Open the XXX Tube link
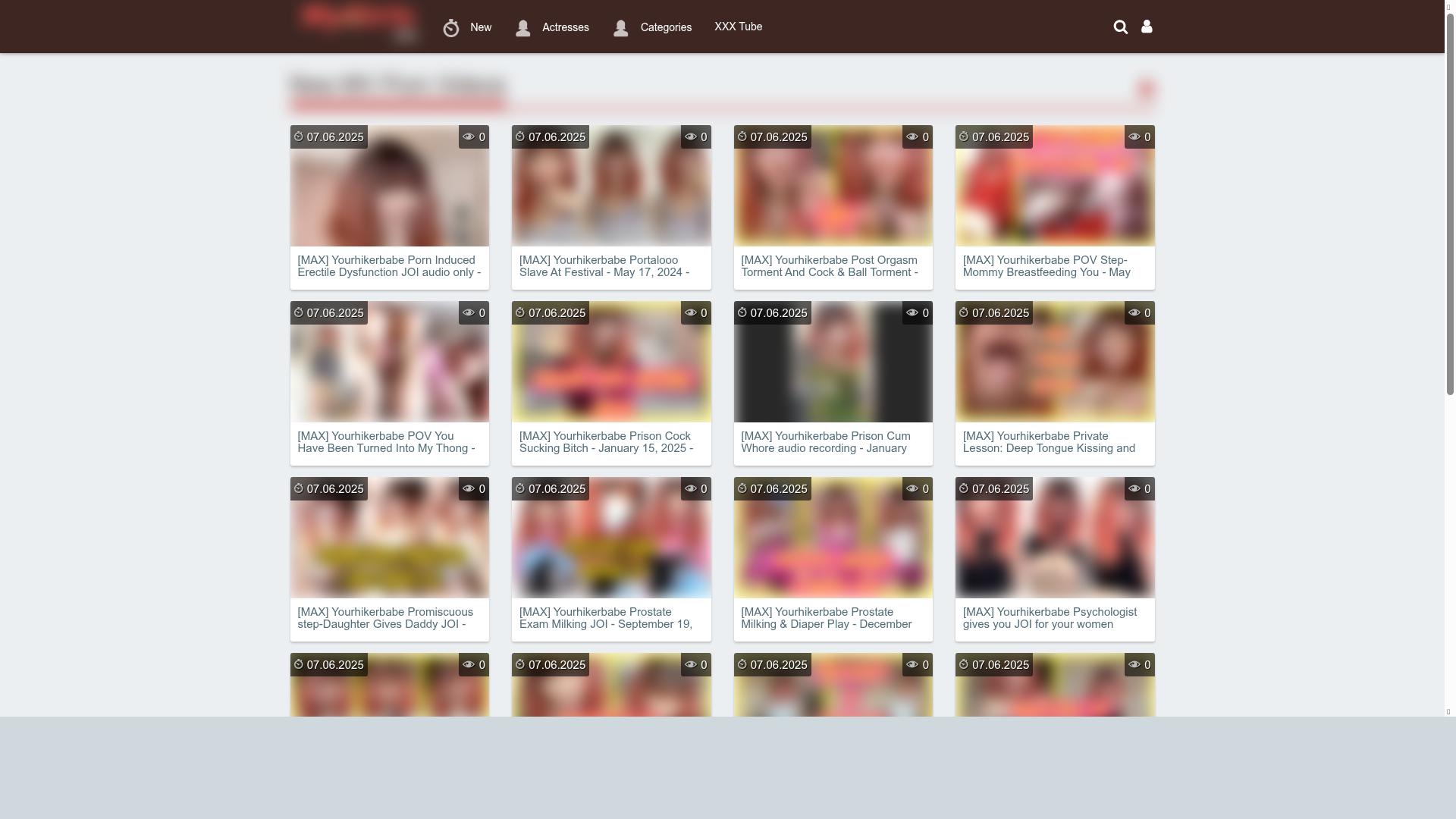Viewport: 1456px width, 819px height. 738,27
